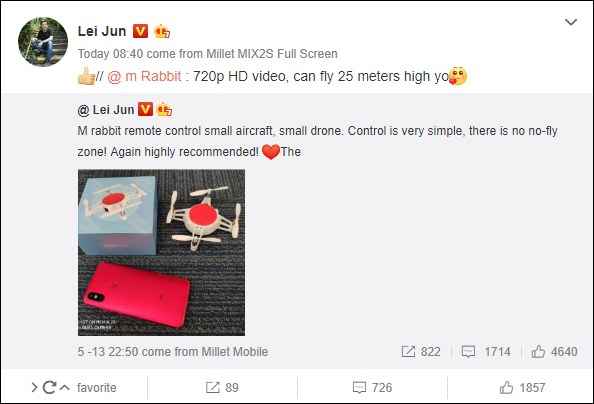Screen dimensions: 594x404
Task: Open the drone and red phone photo
Action: tap(161, 252)
